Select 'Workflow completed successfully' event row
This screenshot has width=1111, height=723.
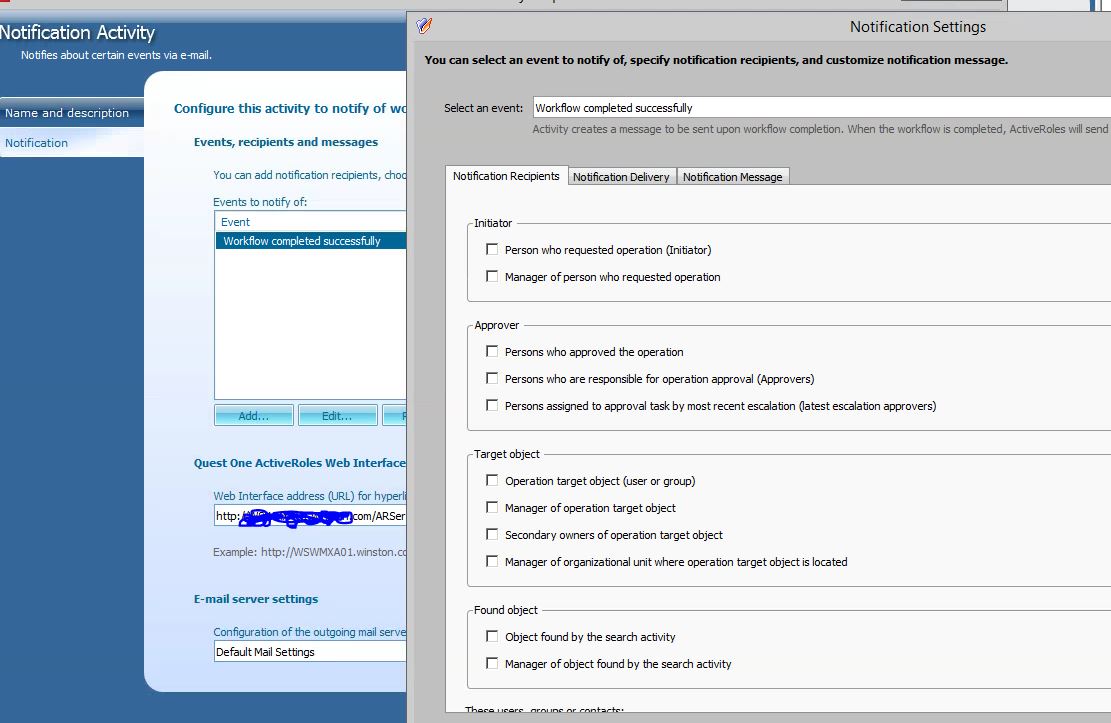coord(311,241)
